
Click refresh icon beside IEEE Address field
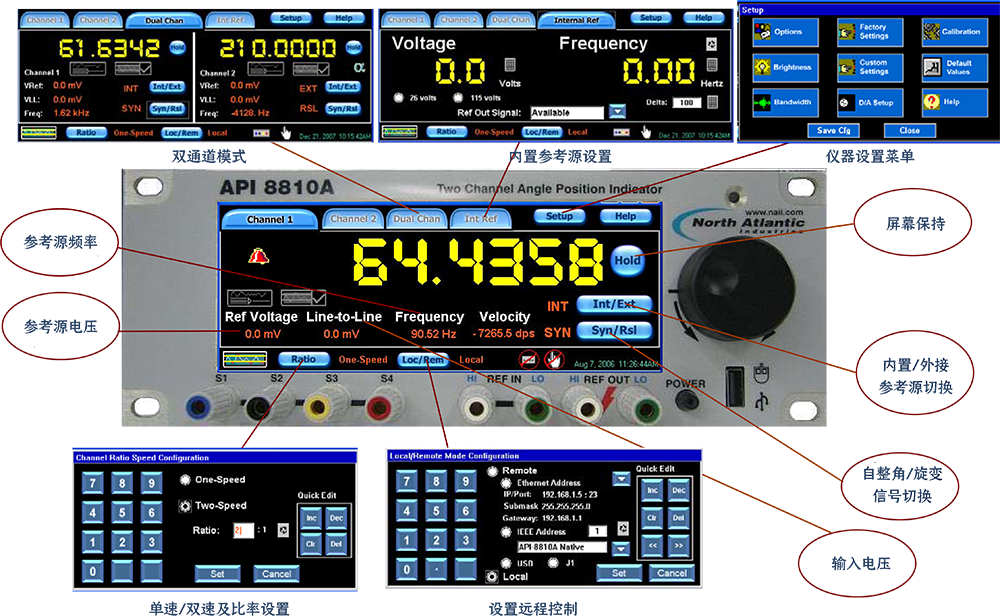(623, 529)
